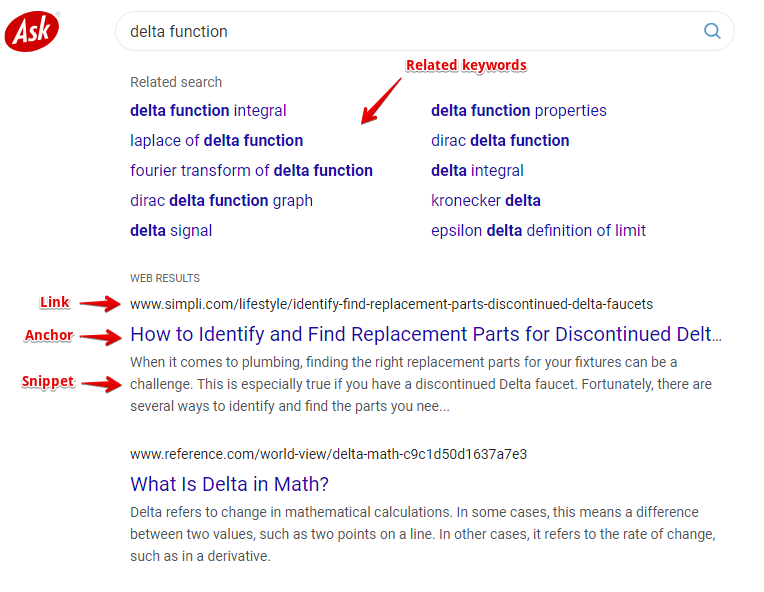Click the search magnifier icon
The height and width of the screenshot is (592, 764).
click(712, 31)
